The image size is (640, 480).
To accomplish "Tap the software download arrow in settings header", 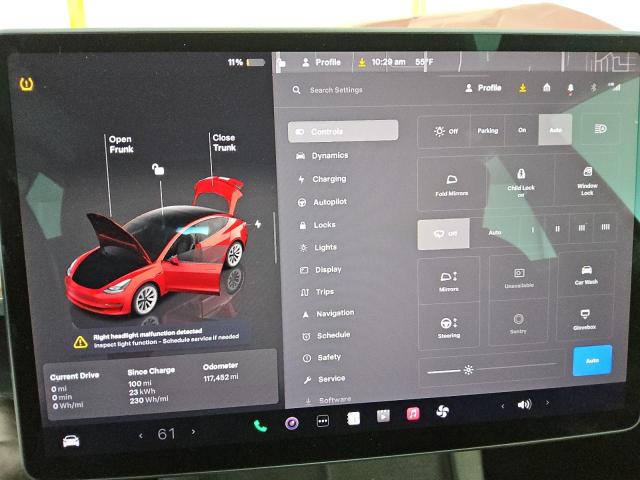I will tap(522, 88).
